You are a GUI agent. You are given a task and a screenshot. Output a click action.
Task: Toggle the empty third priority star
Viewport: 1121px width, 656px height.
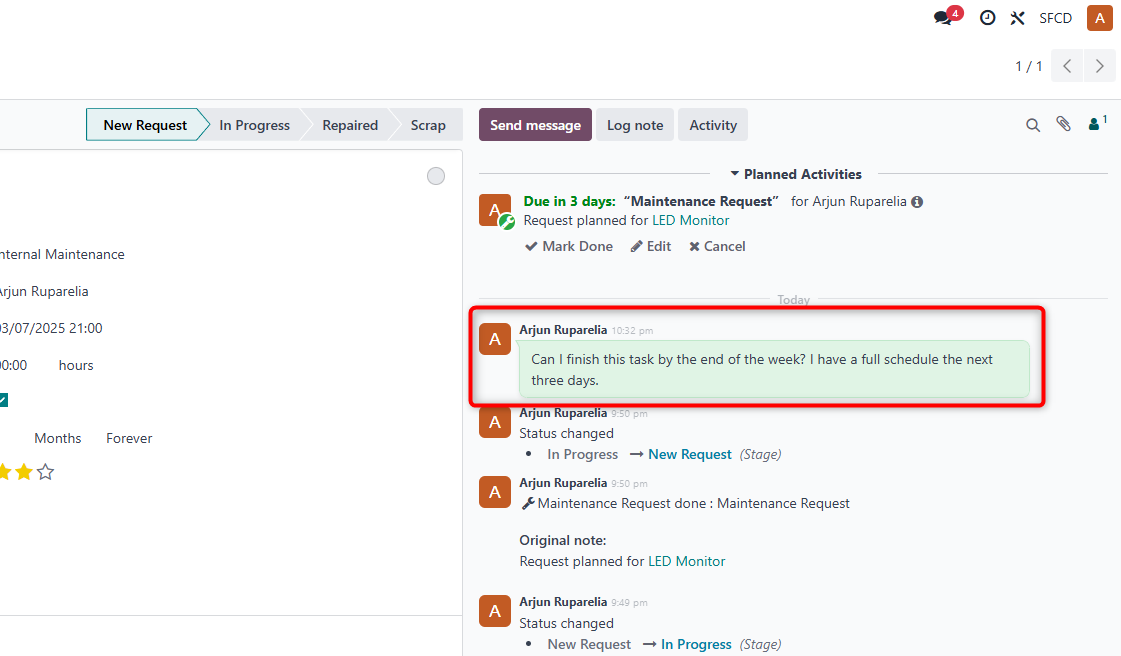(x=45, y=471)
